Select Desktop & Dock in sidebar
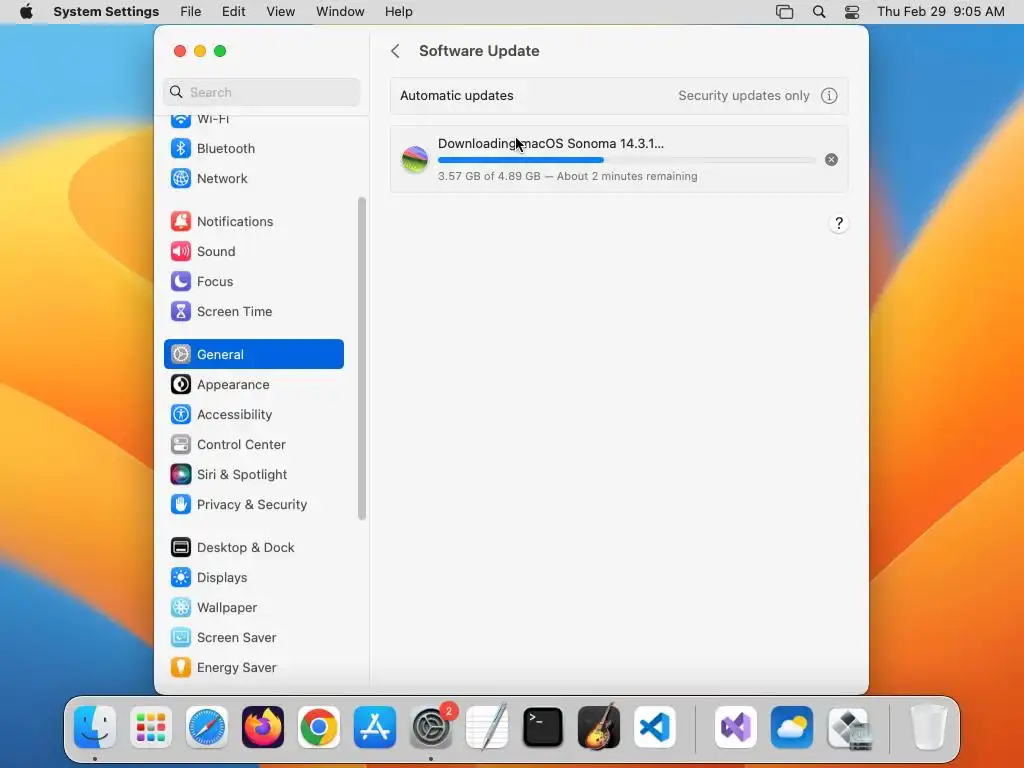Image resolution: width=1024 pixels, height=768 pixels. pos(253,547)
